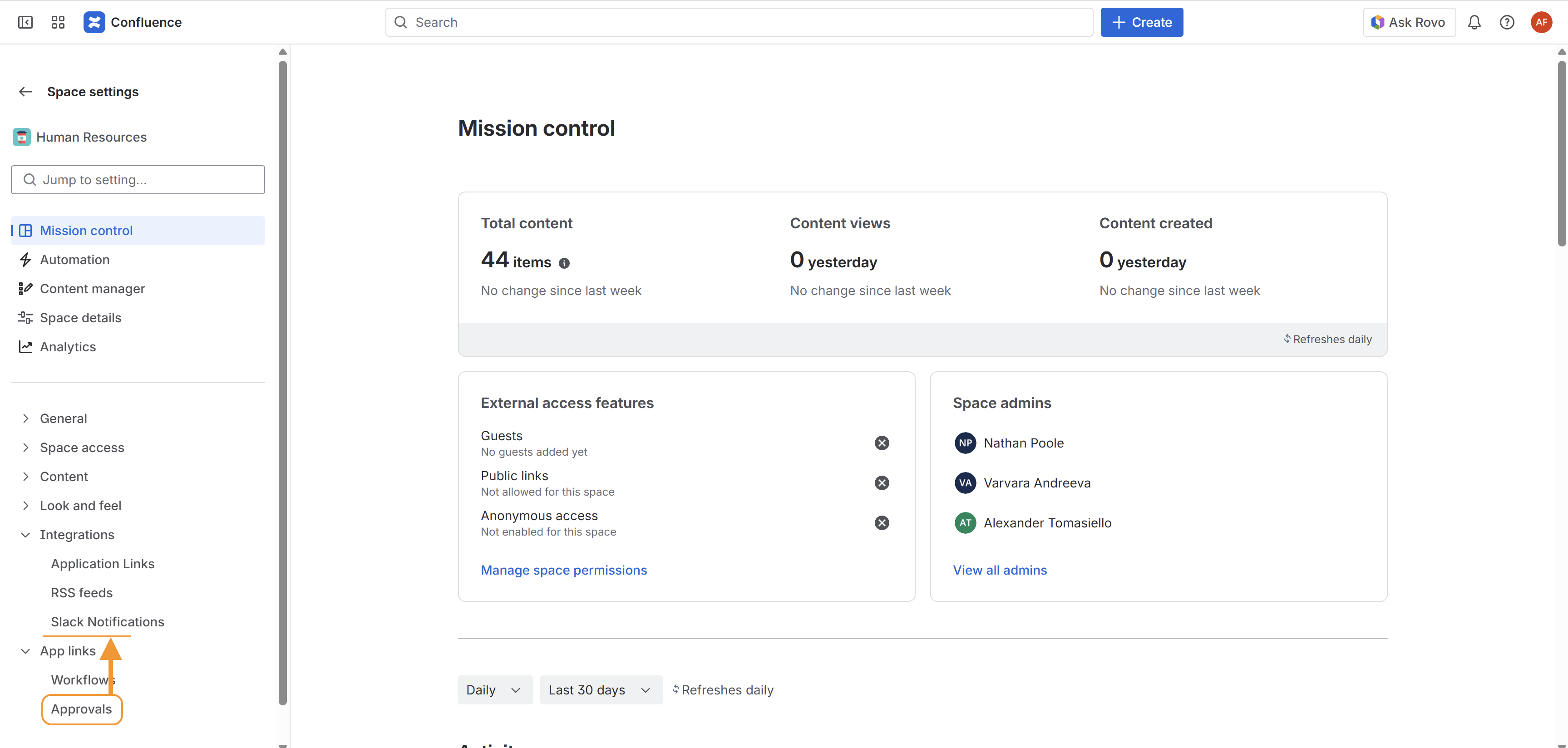
Task: Click the back arrow beside Space settings
Action: pyautogui.click(x=25, y=92)
